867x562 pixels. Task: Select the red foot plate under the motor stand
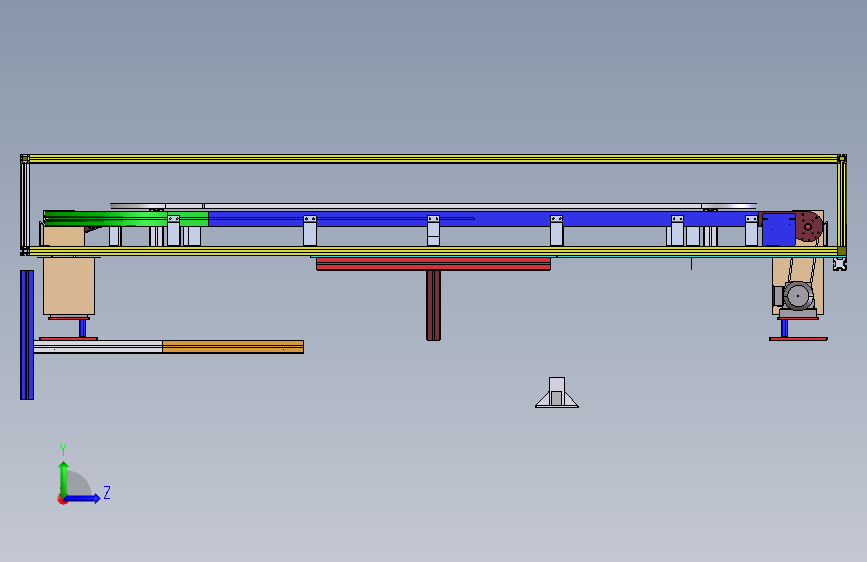[798, 339]
